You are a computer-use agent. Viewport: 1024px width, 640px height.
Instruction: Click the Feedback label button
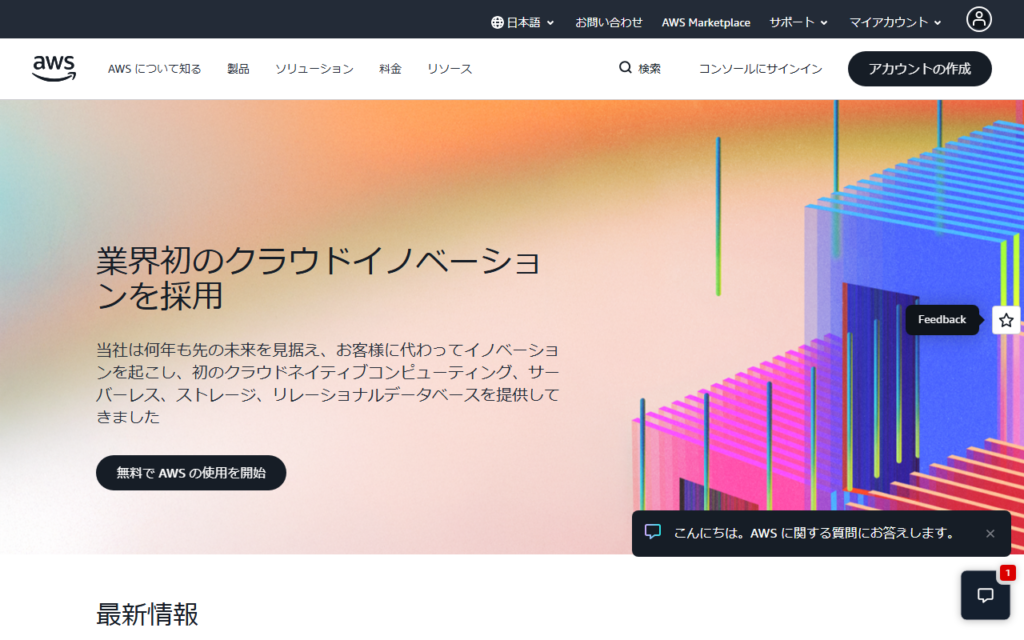point(942,320)
